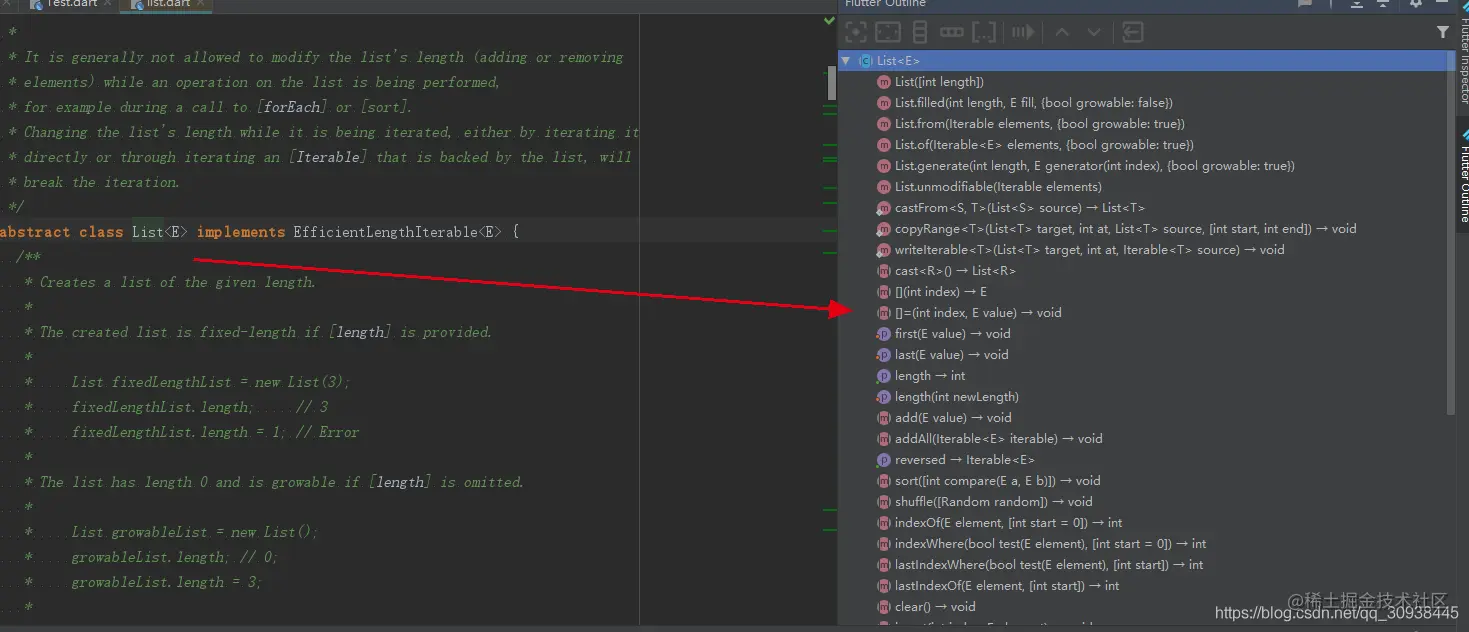Collapse the List<E> tree node

click(846, 61)
